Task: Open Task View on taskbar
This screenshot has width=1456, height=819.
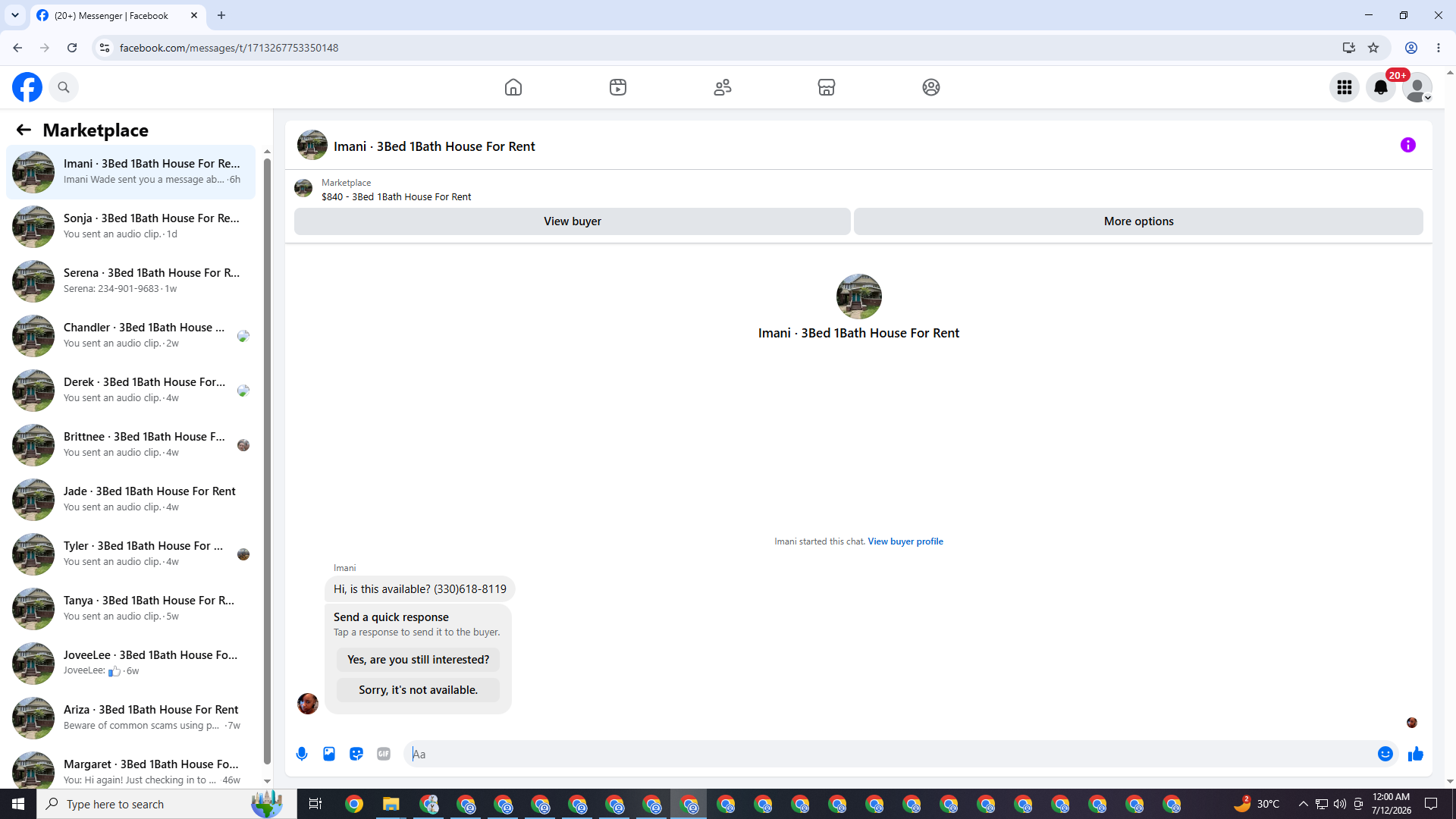Action: pyautogui.click(x=315, y=804)
